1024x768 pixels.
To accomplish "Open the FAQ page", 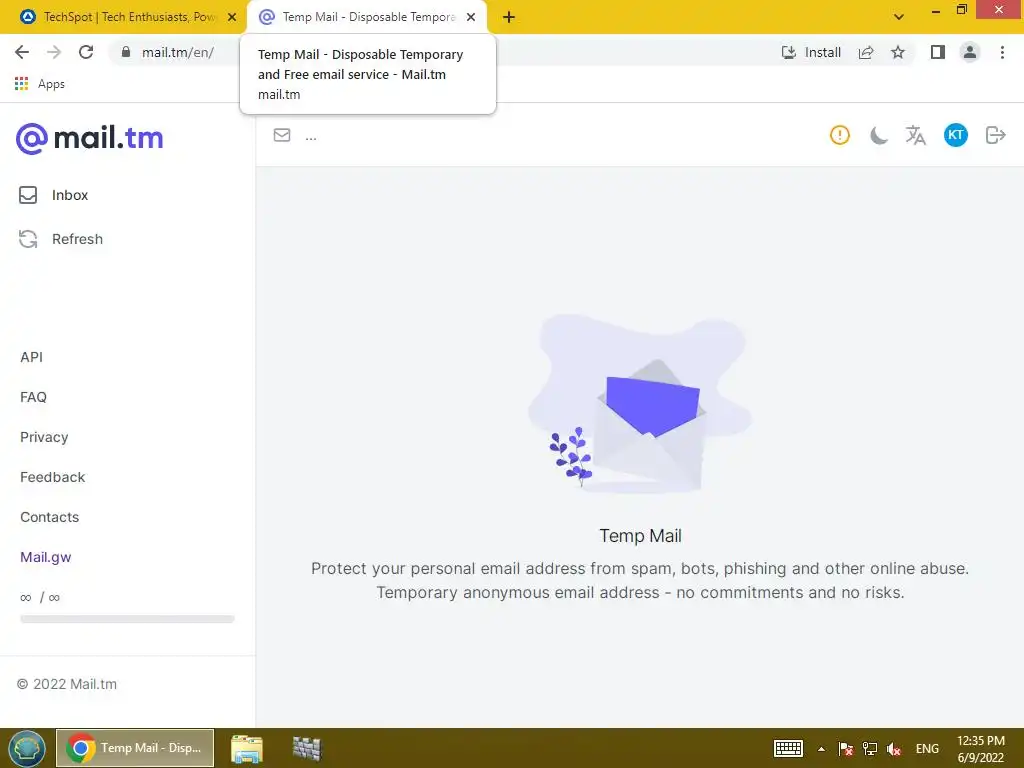I will coord(33,397).
